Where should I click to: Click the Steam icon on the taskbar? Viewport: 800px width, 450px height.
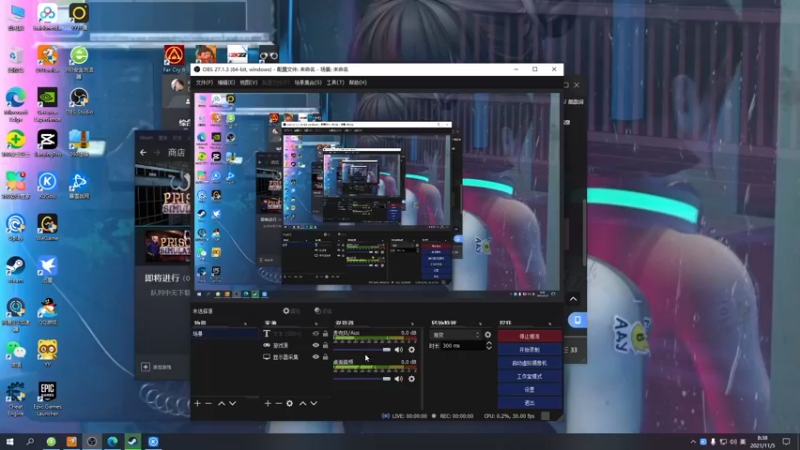click(133, 442)
